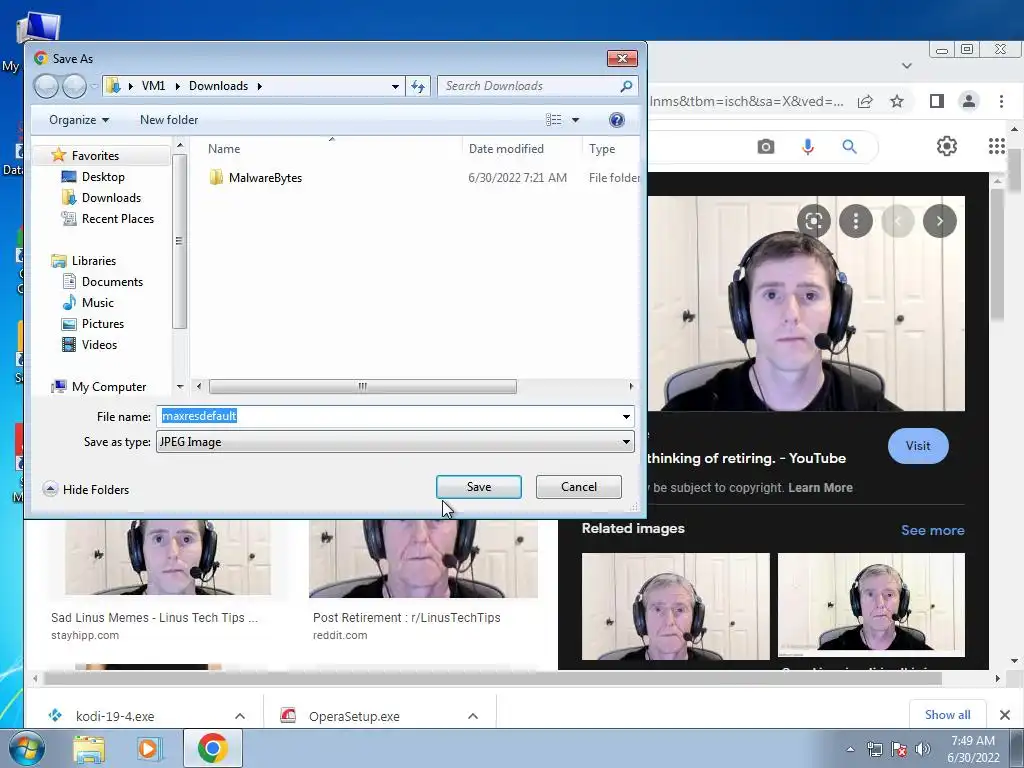The height and width of the screenshot is (768, 1024).
Task: Toggle Chrome side panel icon
Action: pyautogui.click(x=936, y=101)
